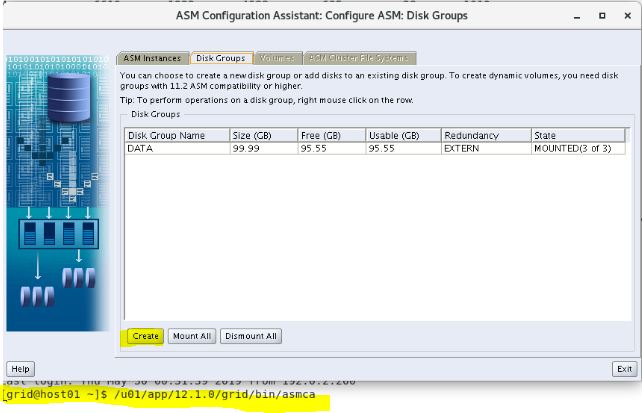Minimize the ASM Configuration Assistant window
The image size is (642, 413).
pyautogui.click(x=577, y=15)
